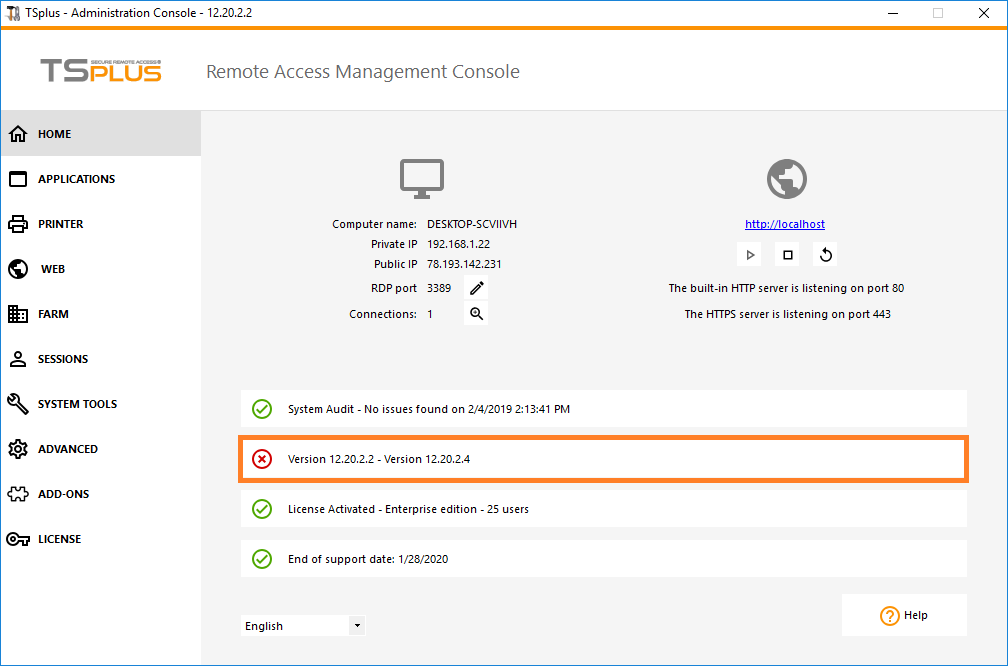Viewport: 1008px width, 666px height.
Task: Click the End of support date text
Action: [x=368, y=559]
